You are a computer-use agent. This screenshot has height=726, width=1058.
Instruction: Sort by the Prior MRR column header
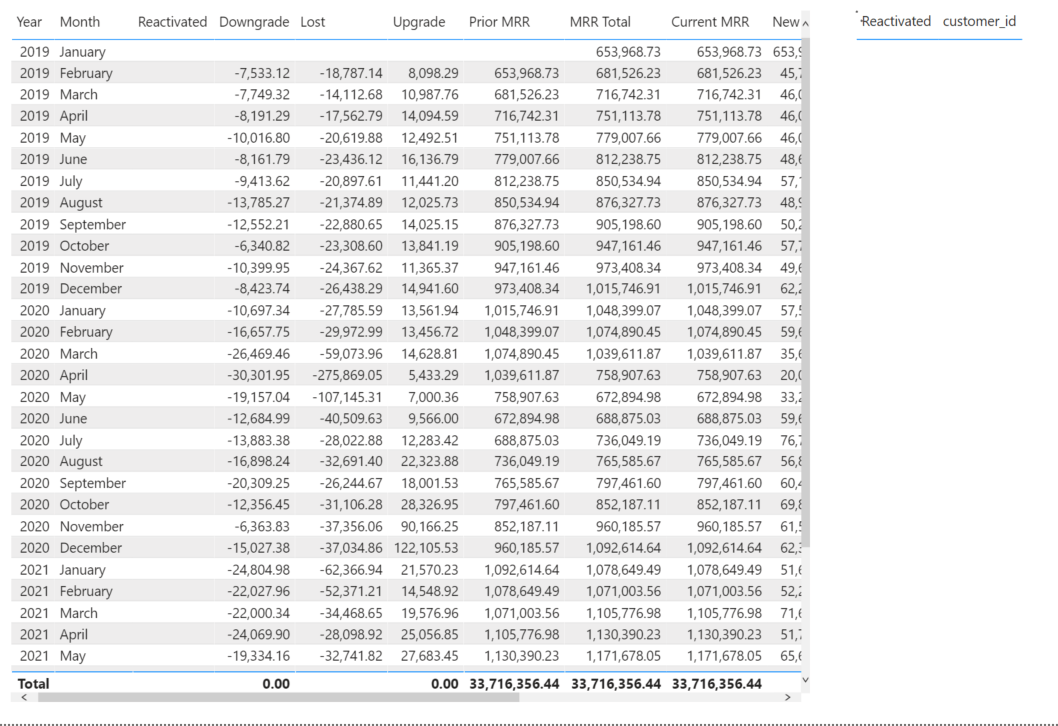point(500,21)
